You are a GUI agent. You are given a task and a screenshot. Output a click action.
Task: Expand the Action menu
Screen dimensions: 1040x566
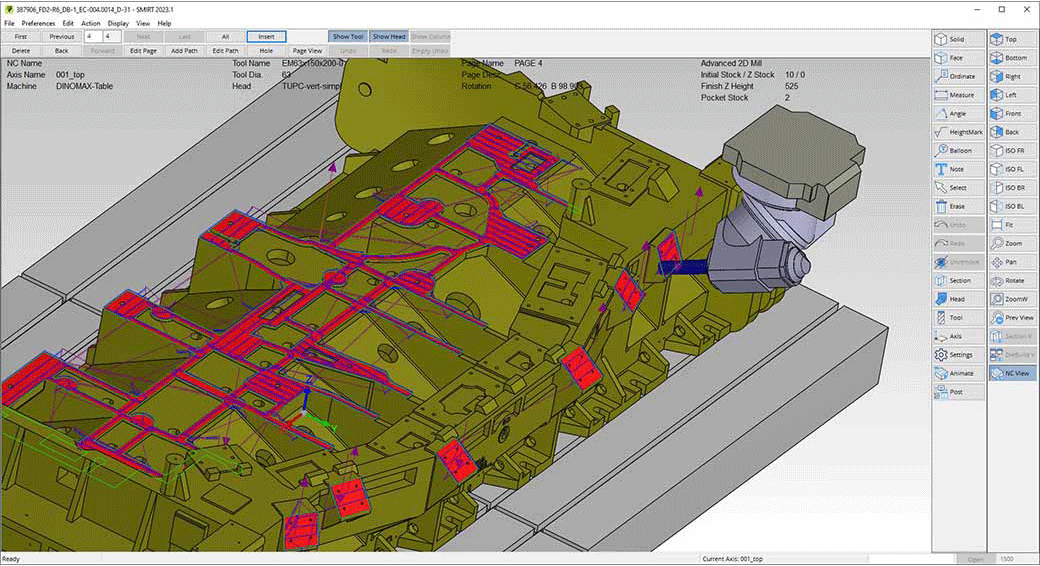91,23
